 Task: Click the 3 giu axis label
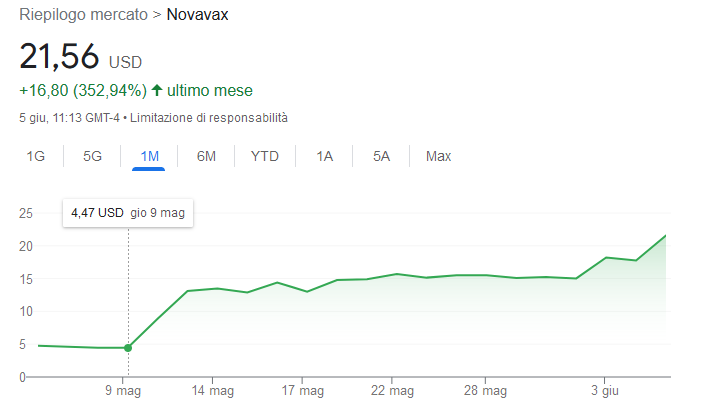coord(604,391)
